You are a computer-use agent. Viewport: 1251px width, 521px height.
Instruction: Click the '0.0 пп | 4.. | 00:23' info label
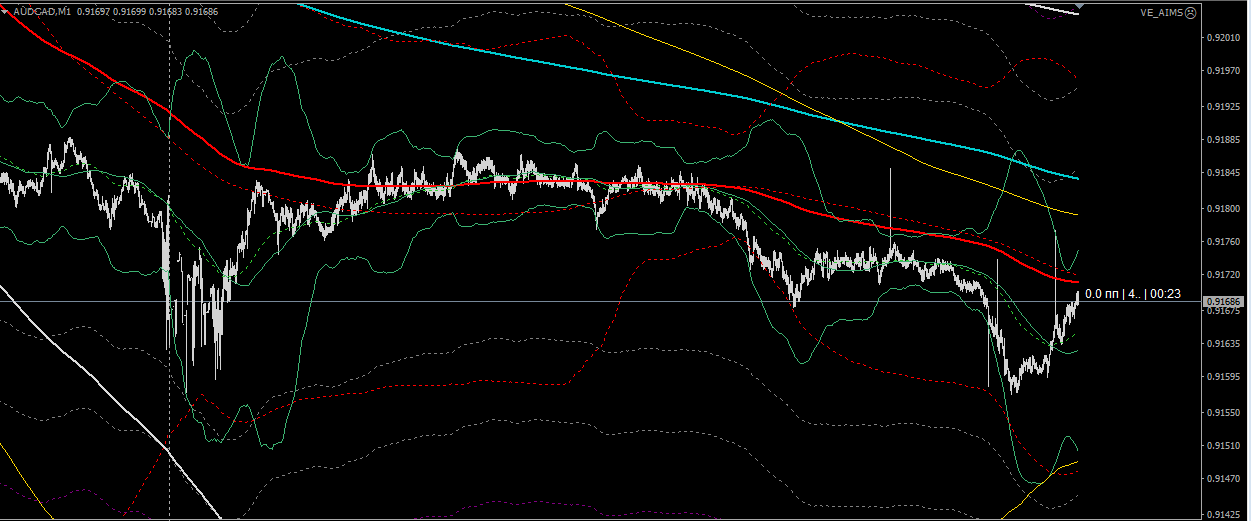point(1133,294)
